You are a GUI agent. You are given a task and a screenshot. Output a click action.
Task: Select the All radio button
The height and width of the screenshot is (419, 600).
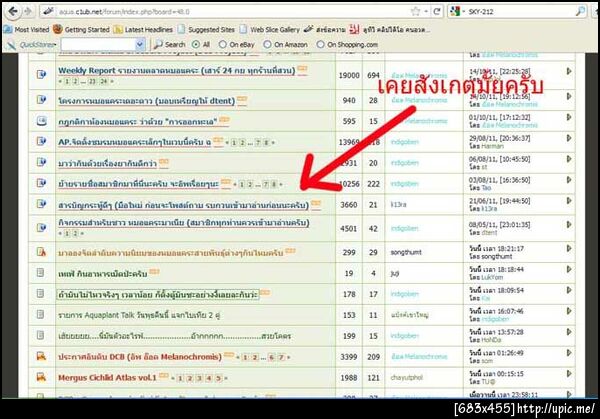click(x=196, y=44)
